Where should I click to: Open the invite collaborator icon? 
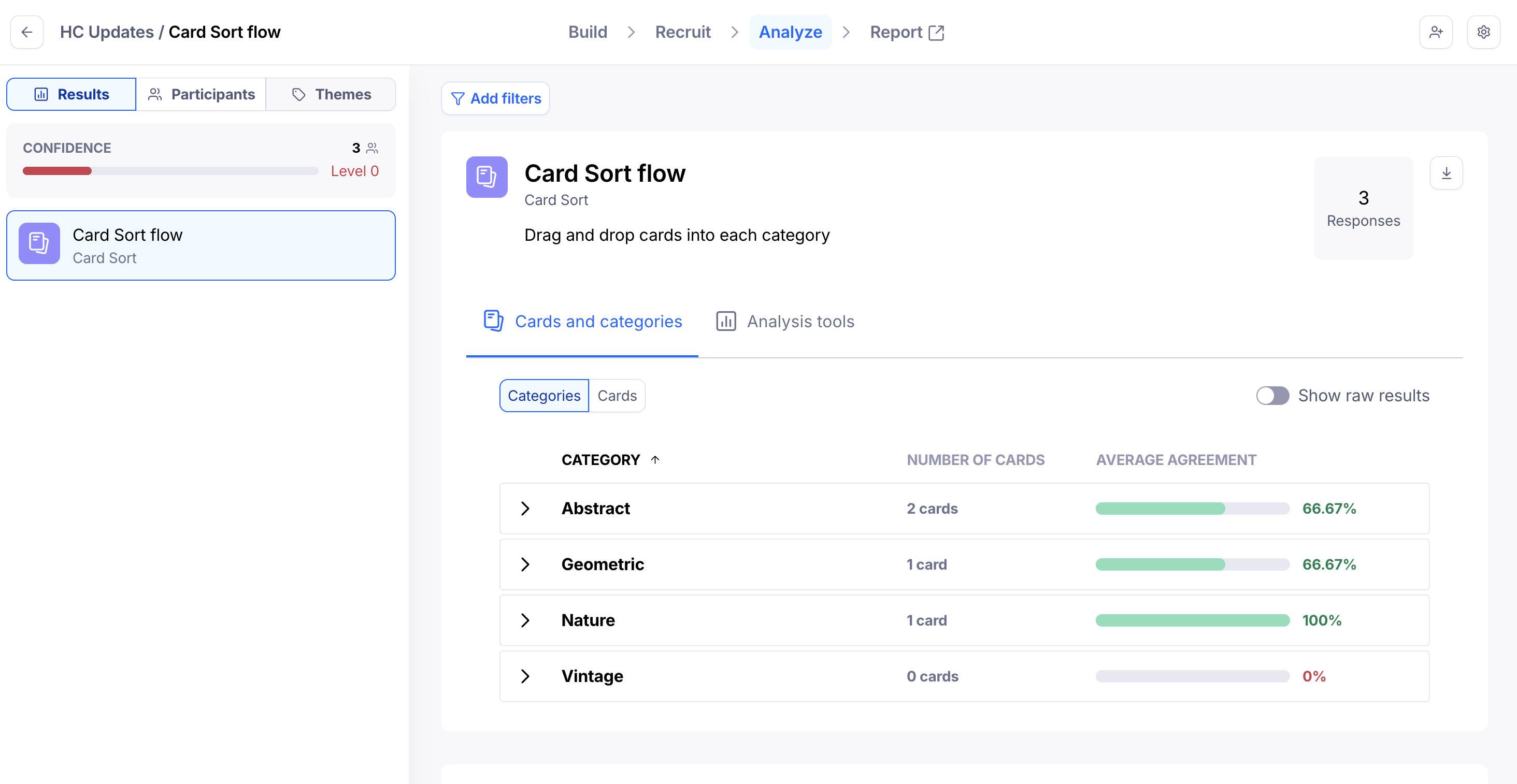tap(1436, 32)
